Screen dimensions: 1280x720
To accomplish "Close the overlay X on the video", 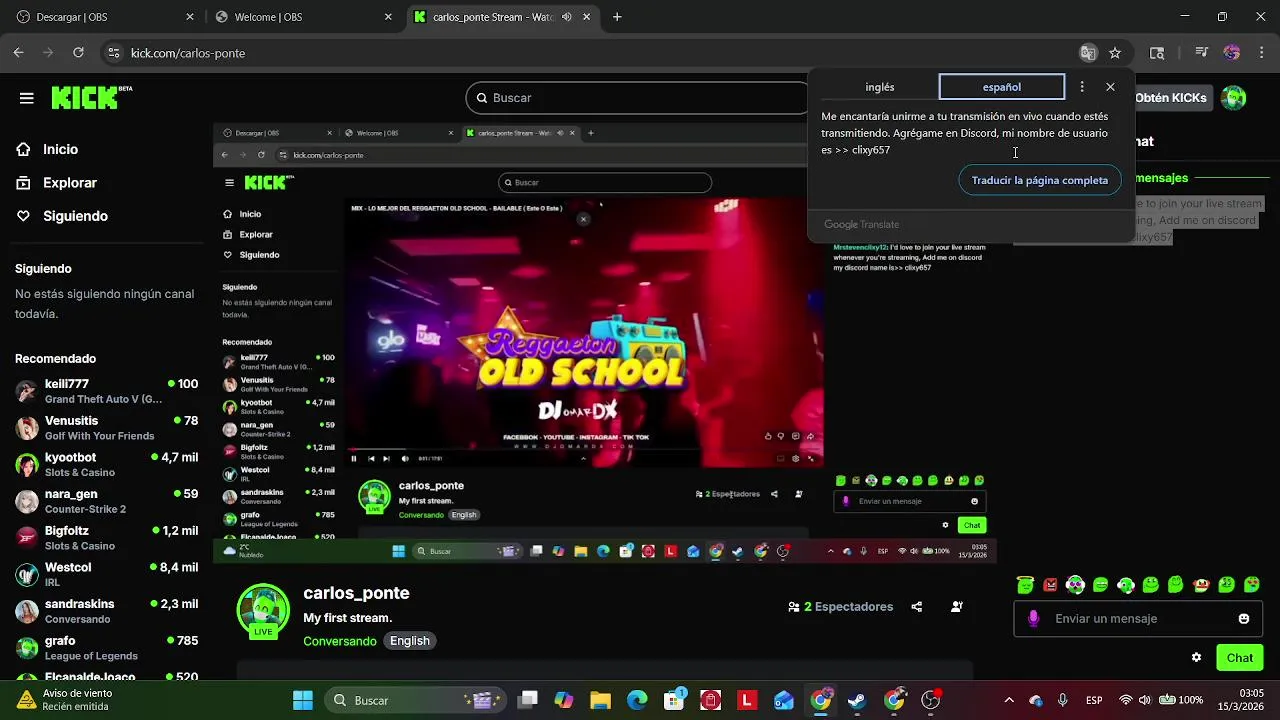I will 583,219.
